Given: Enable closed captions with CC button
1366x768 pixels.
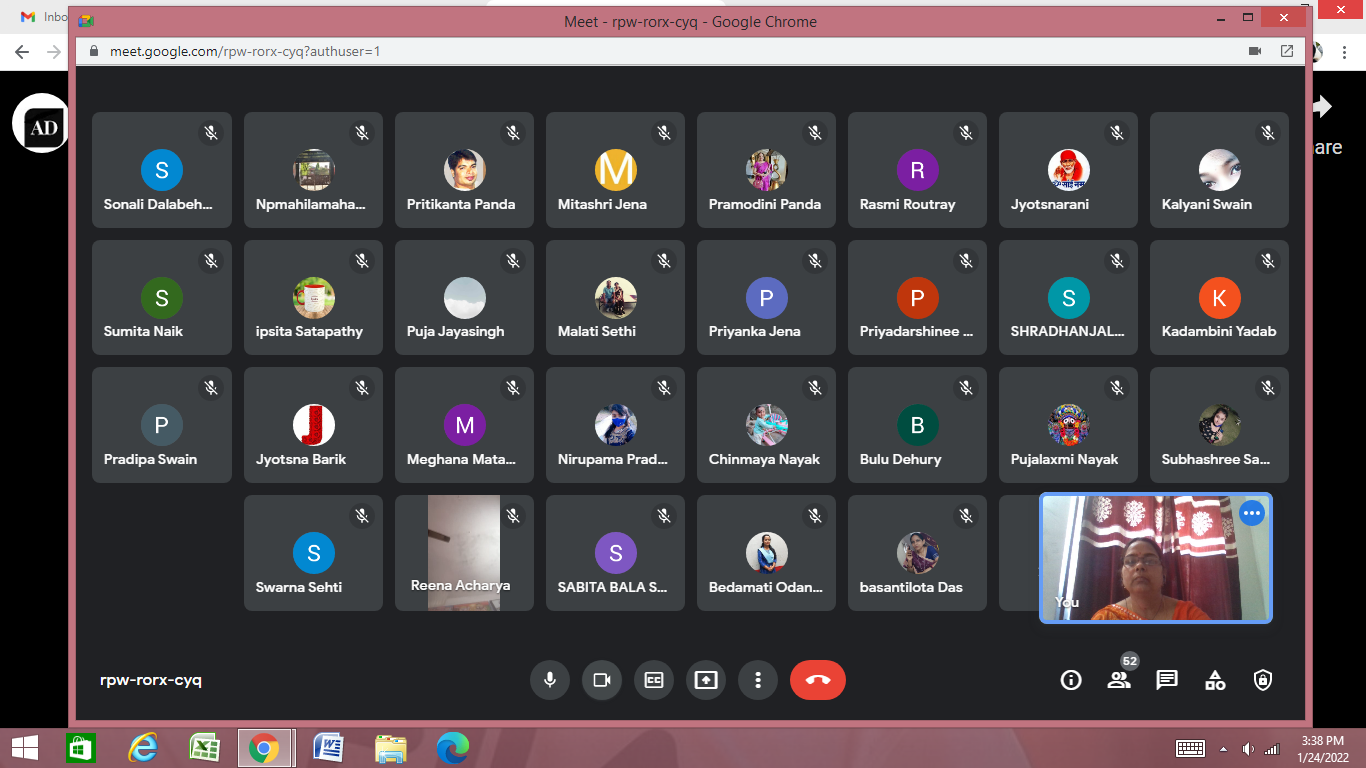Looking at the screenshot, I should 654,680.
